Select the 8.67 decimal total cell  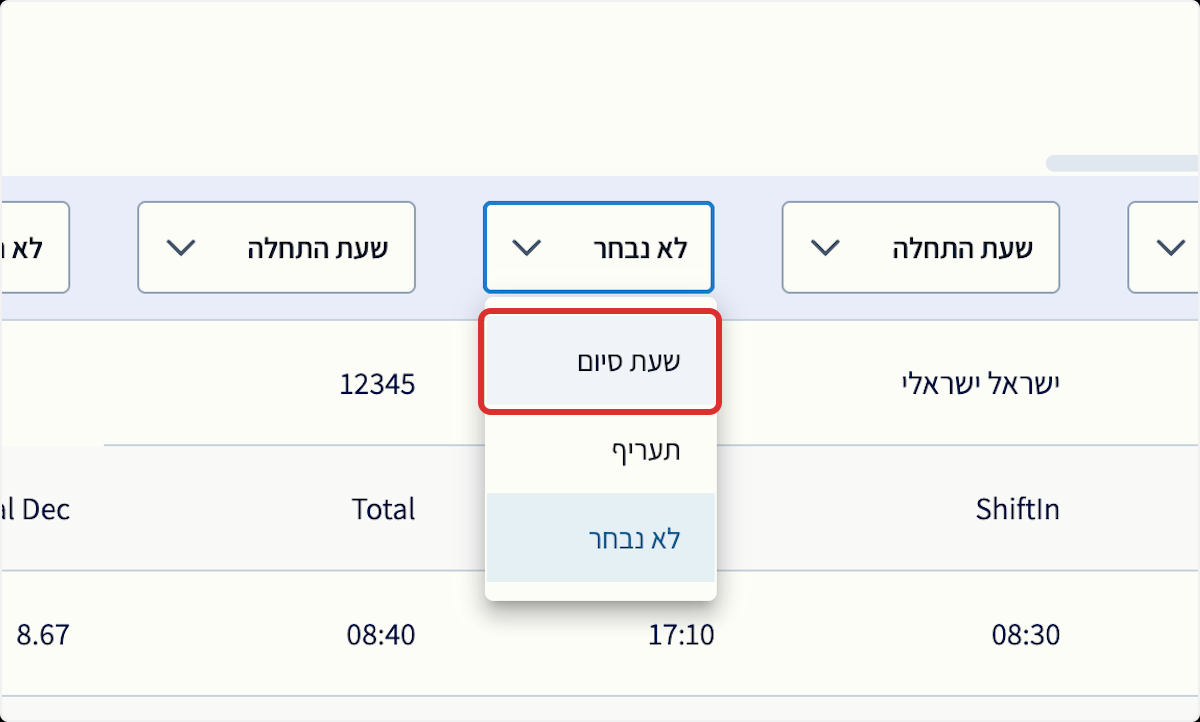(44, 635)
